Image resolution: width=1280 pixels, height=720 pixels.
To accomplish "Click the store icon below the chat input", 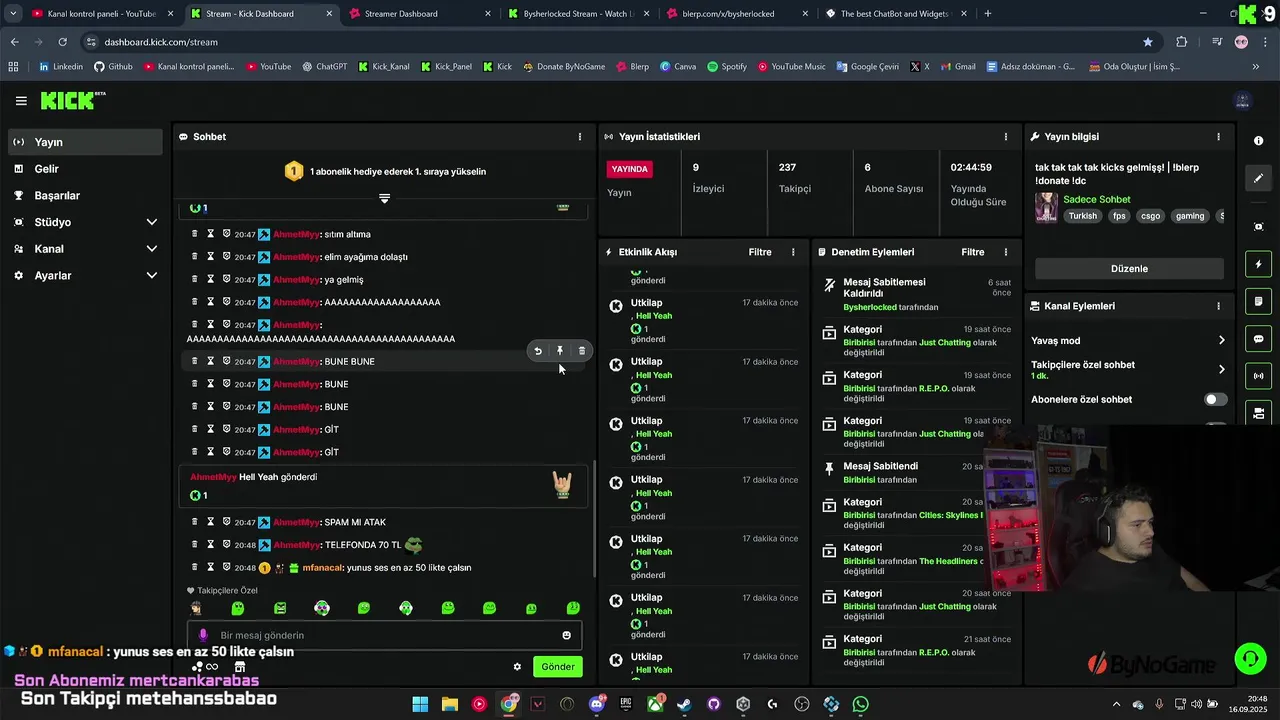I will click(240, 667).
